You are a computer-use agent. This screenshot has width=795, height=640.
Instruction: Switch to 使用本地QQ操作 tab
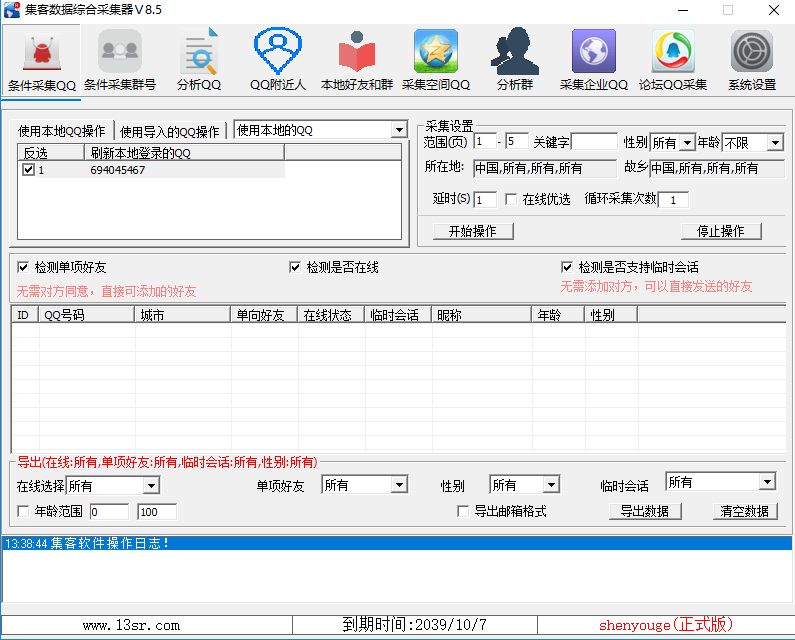click(x=62, y=131)
